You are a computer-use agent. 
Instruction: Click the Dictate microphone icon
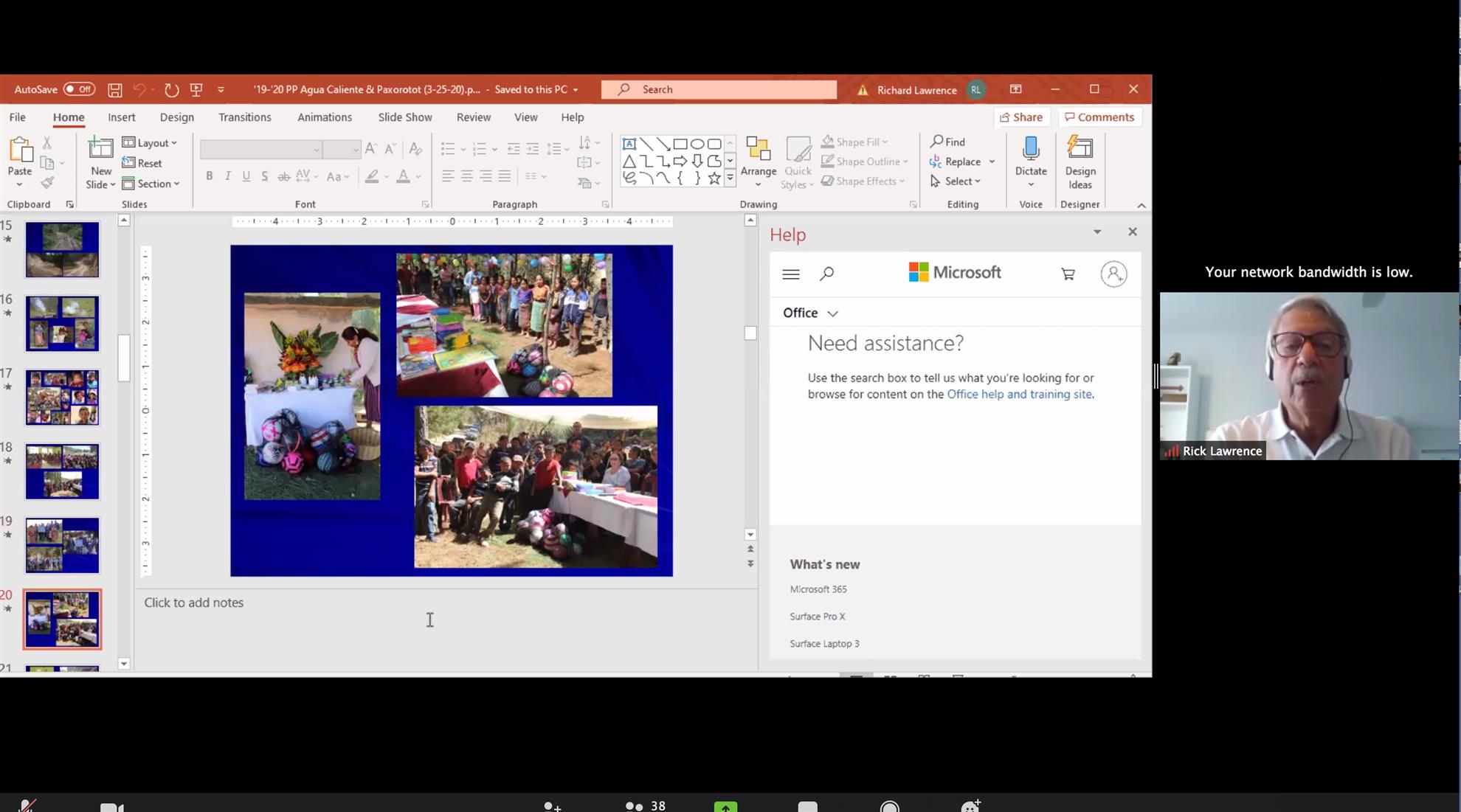coord(1031,149)
